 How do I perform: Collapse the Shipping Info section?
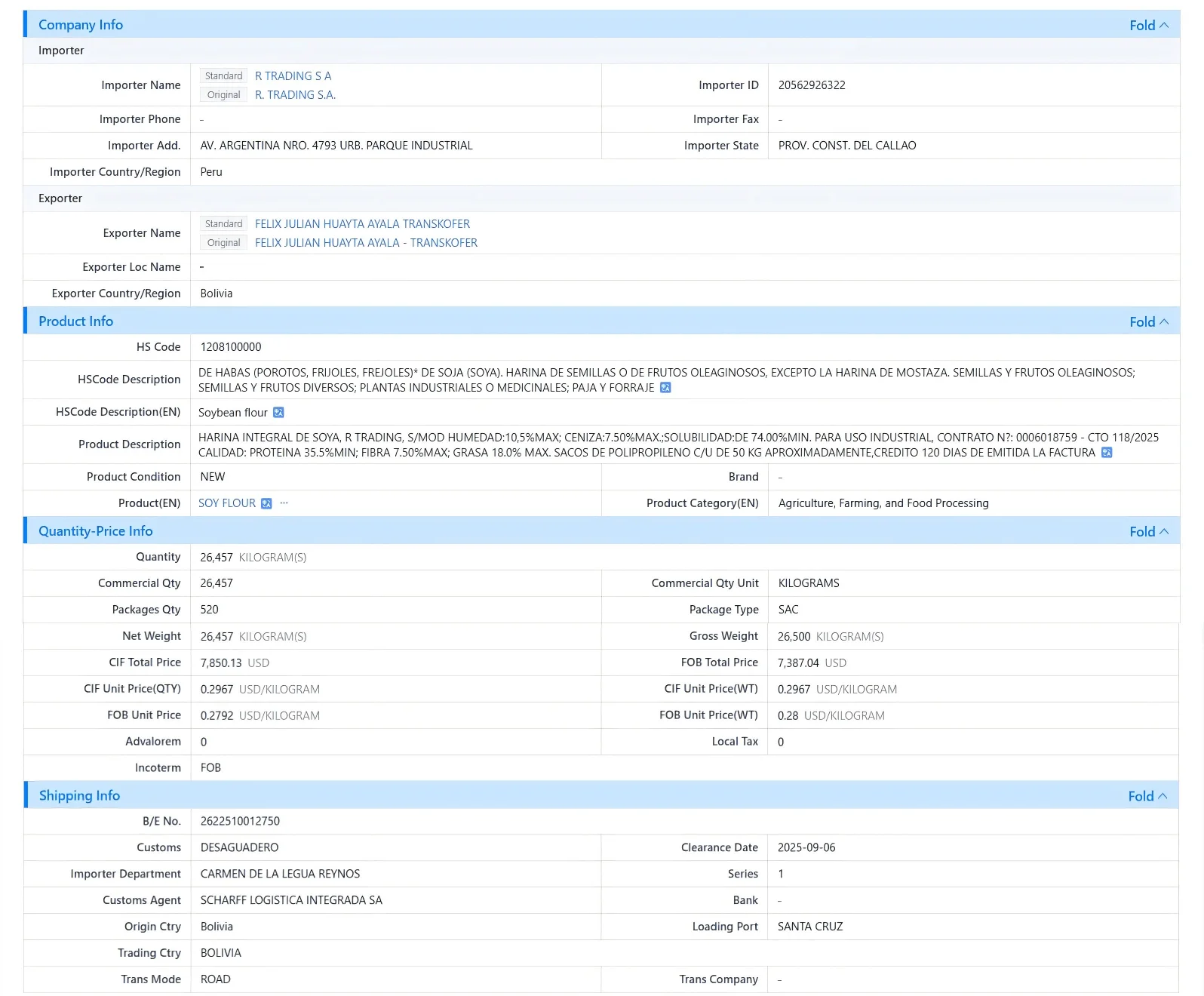[x=1147, y=796]
